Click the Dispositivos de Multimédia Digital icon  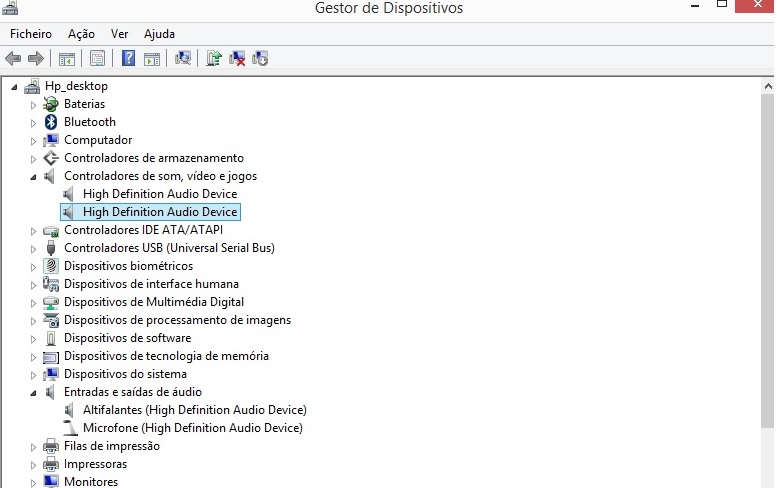pos(51,302)
